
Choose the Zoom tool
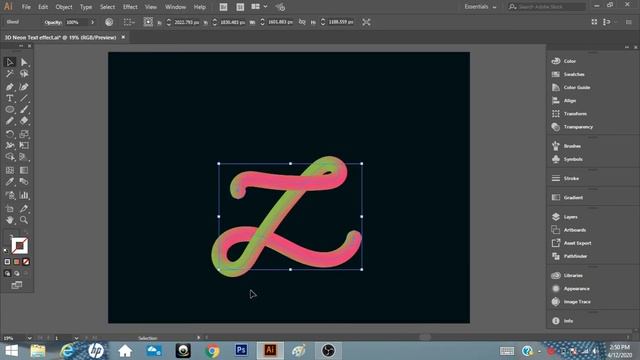(x=24, y=220)
